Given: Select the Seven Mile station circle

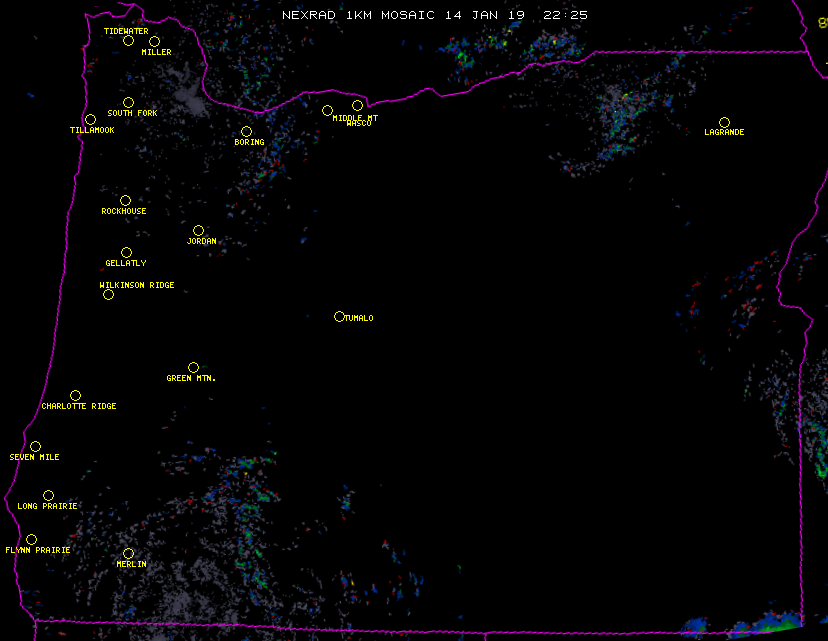Looking at the screenshot, I should [35, 447].
